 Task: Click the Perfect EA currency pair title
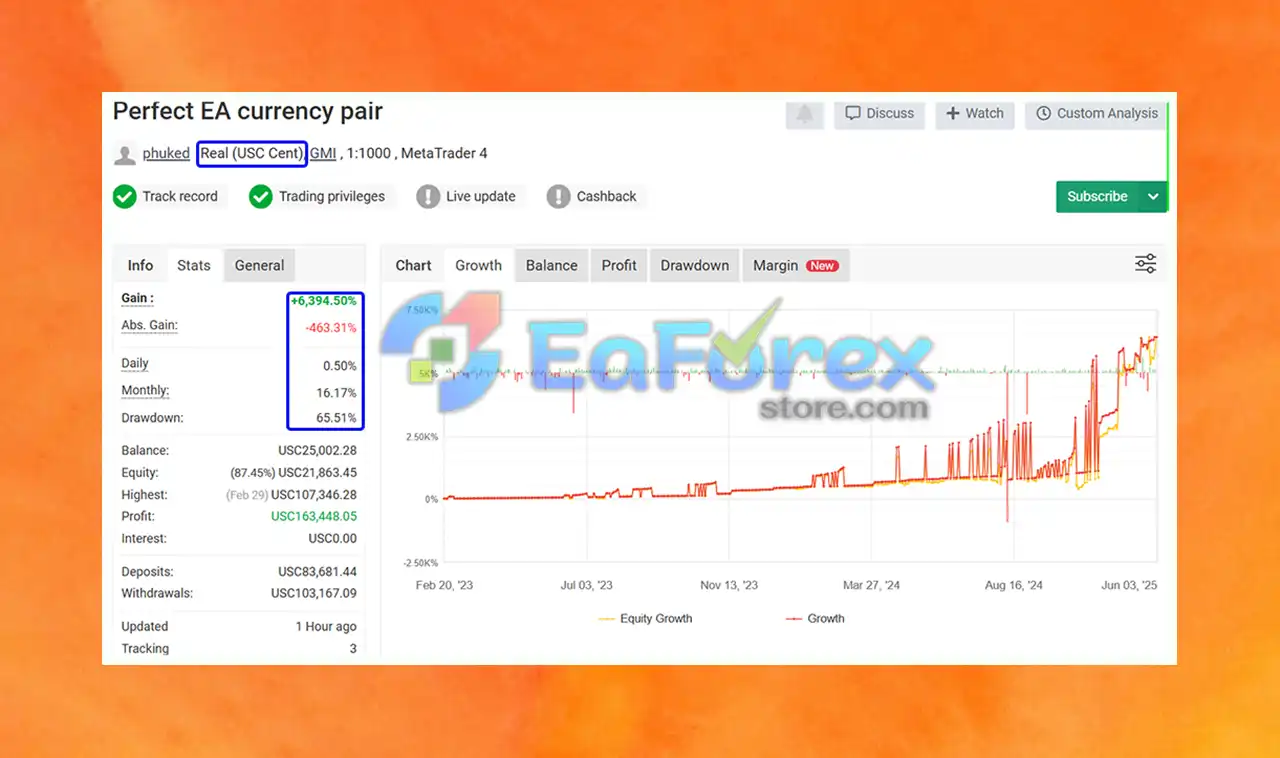[248, 111]
